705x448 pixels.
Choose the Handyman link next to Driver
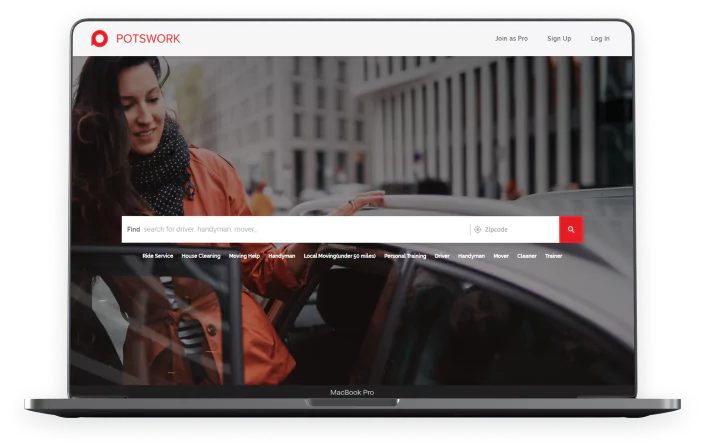[x=471, y=256]
